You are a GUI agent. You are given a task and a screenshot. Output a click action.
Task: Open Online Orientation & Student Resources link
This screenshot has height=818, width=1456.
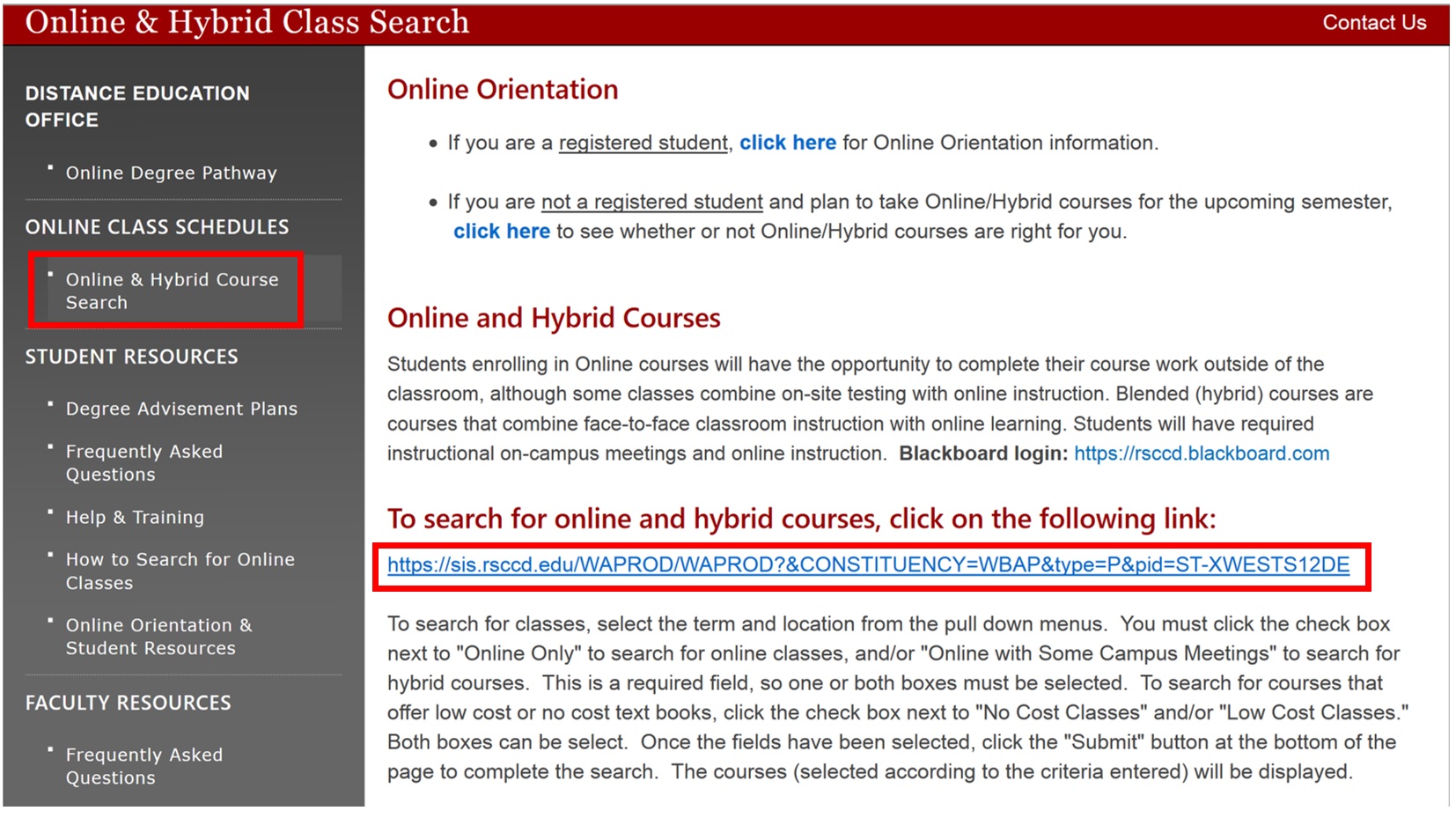pyautogui.click(x=158, y=636)
